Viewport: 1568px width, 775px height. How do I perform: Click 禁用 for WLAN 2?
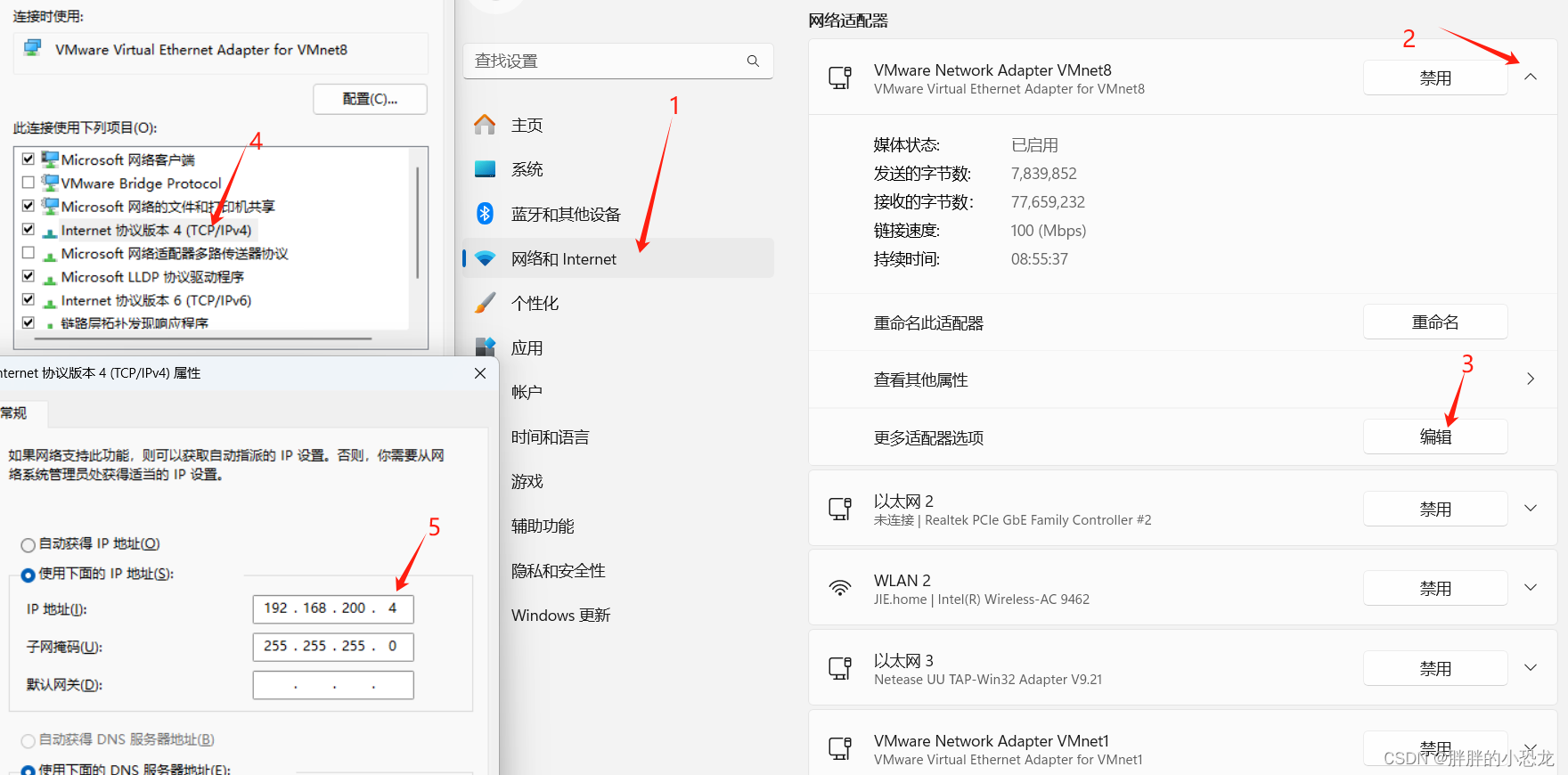point(1435,588)
